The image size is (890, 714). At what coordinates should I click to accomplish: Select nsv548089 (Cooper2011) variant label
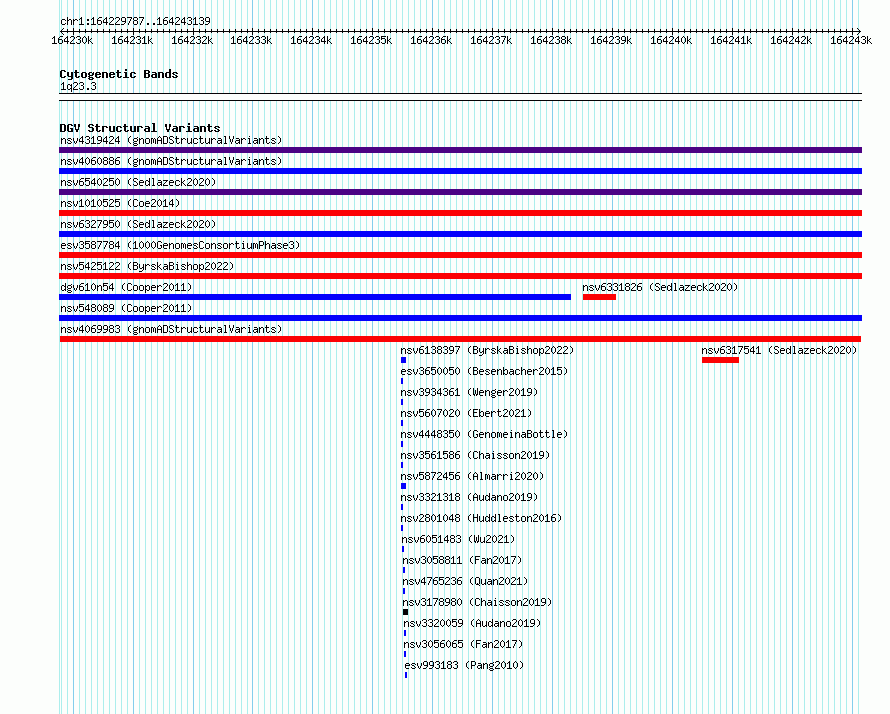click(126, 308)
